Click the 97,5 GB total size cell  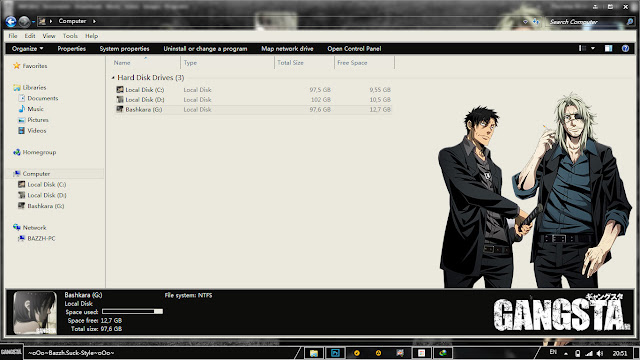coord(320,90)
